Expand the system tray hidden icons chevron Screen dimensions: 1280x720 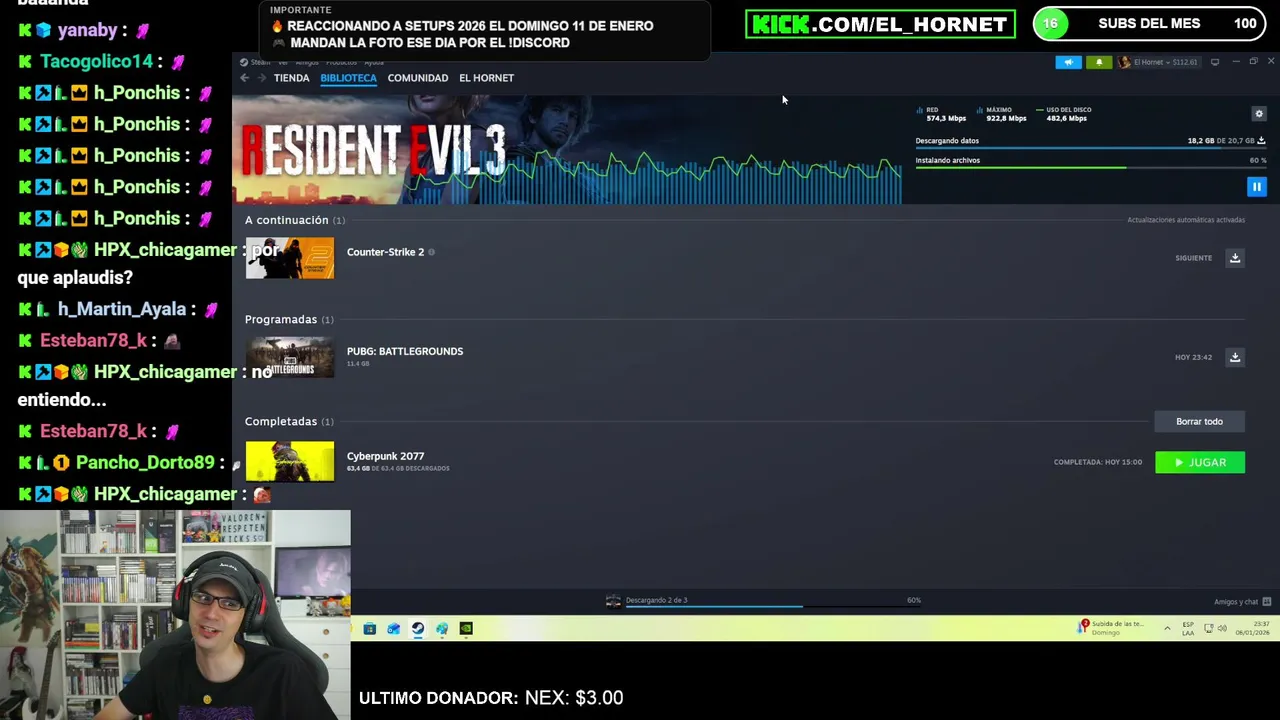(x=1167, y=628)
